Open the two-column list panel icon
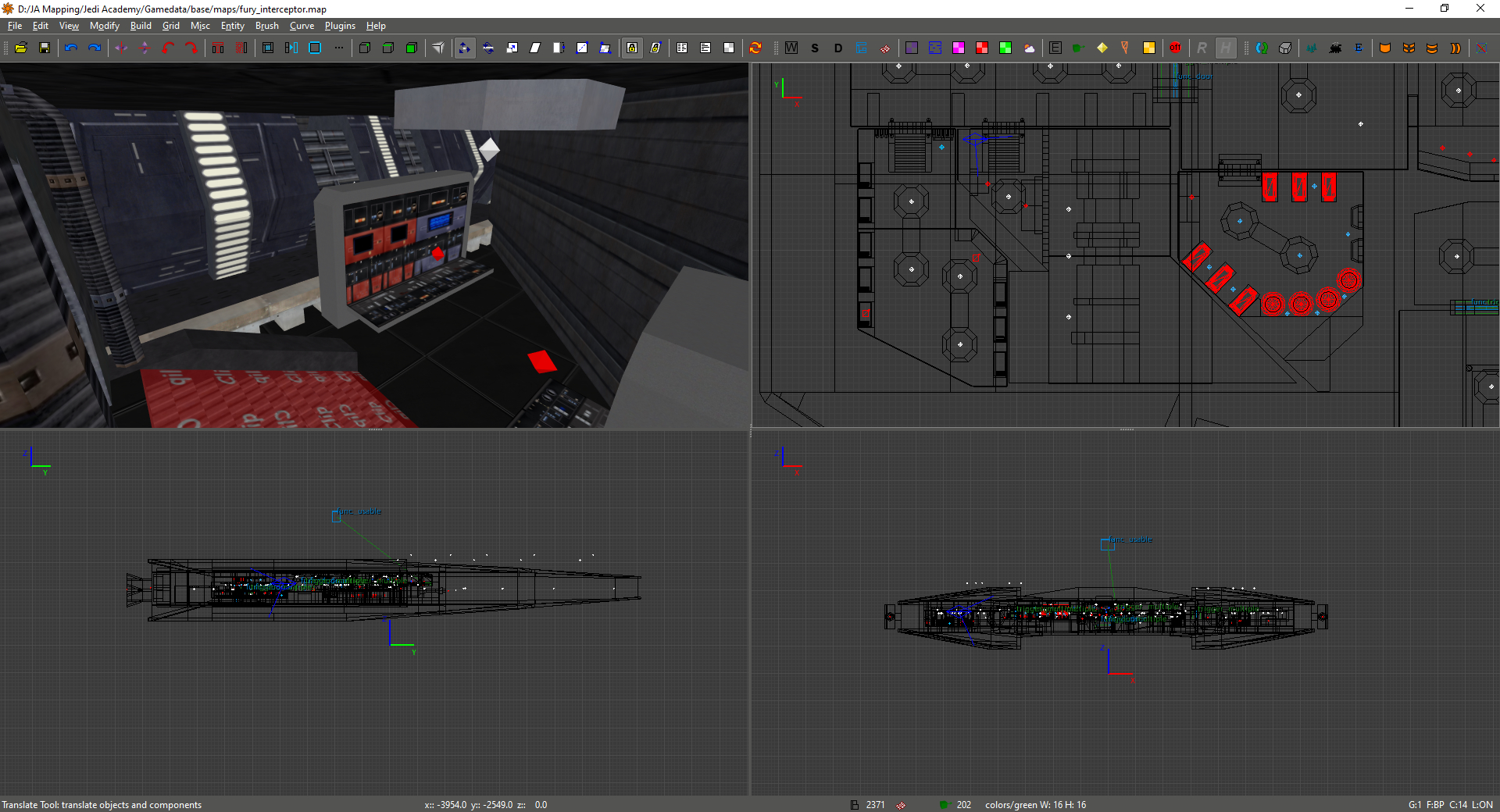Viewport: 1500px width, 812px height. [682, 48]
